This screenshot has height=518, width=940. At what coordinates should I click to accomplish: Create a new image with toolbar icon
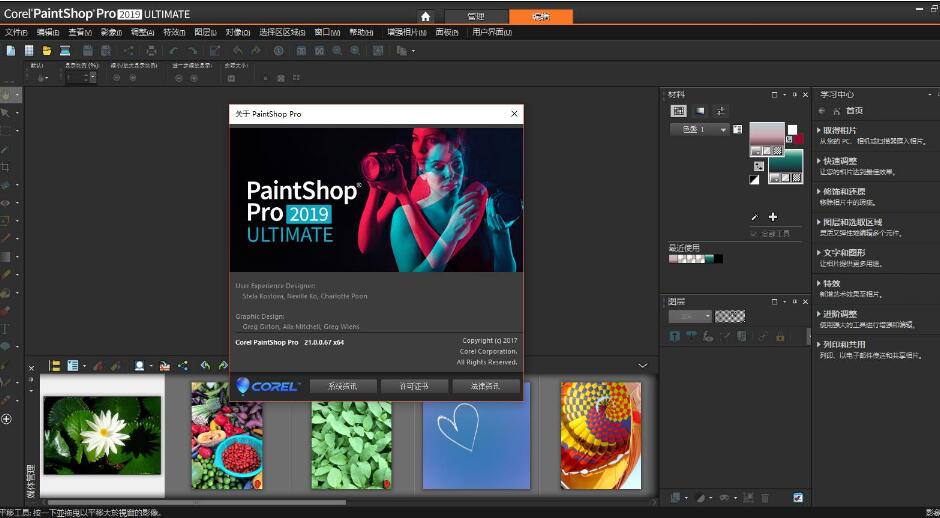11,51
